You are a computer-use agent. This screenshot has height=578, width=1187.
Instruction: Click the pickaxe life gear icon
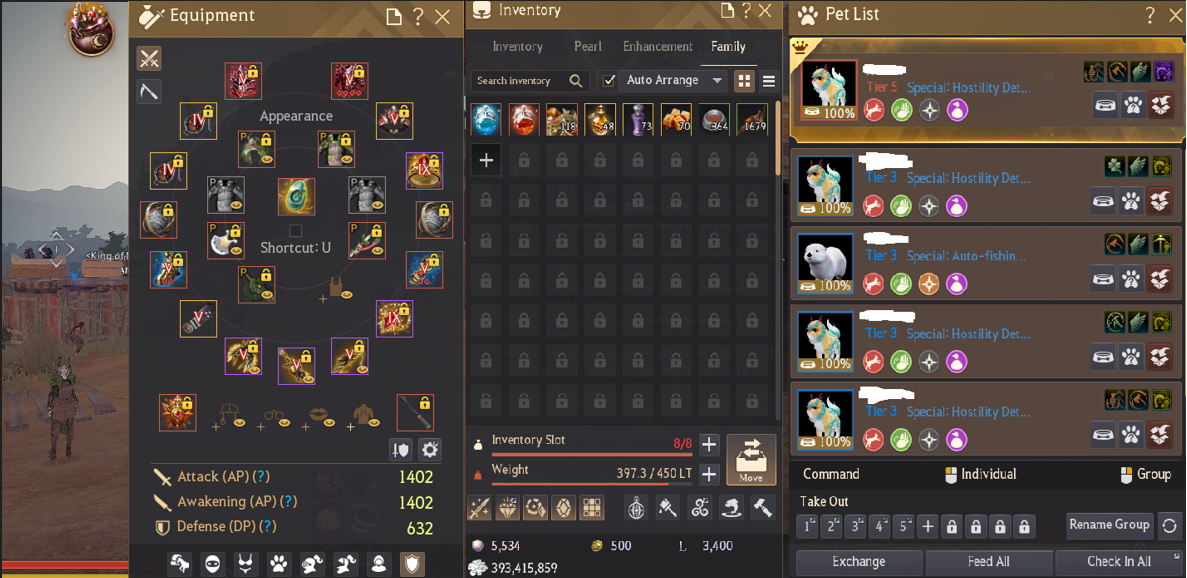149,92
